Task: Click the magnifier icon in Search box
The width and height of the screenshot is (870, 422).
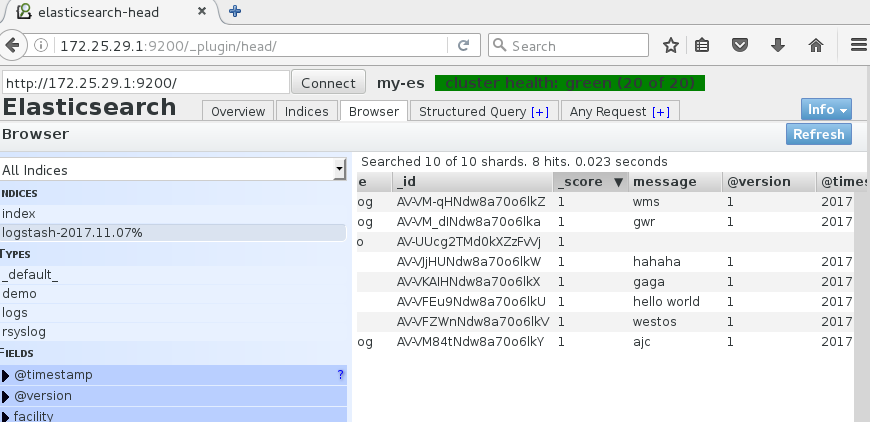Action: [500, 45]
